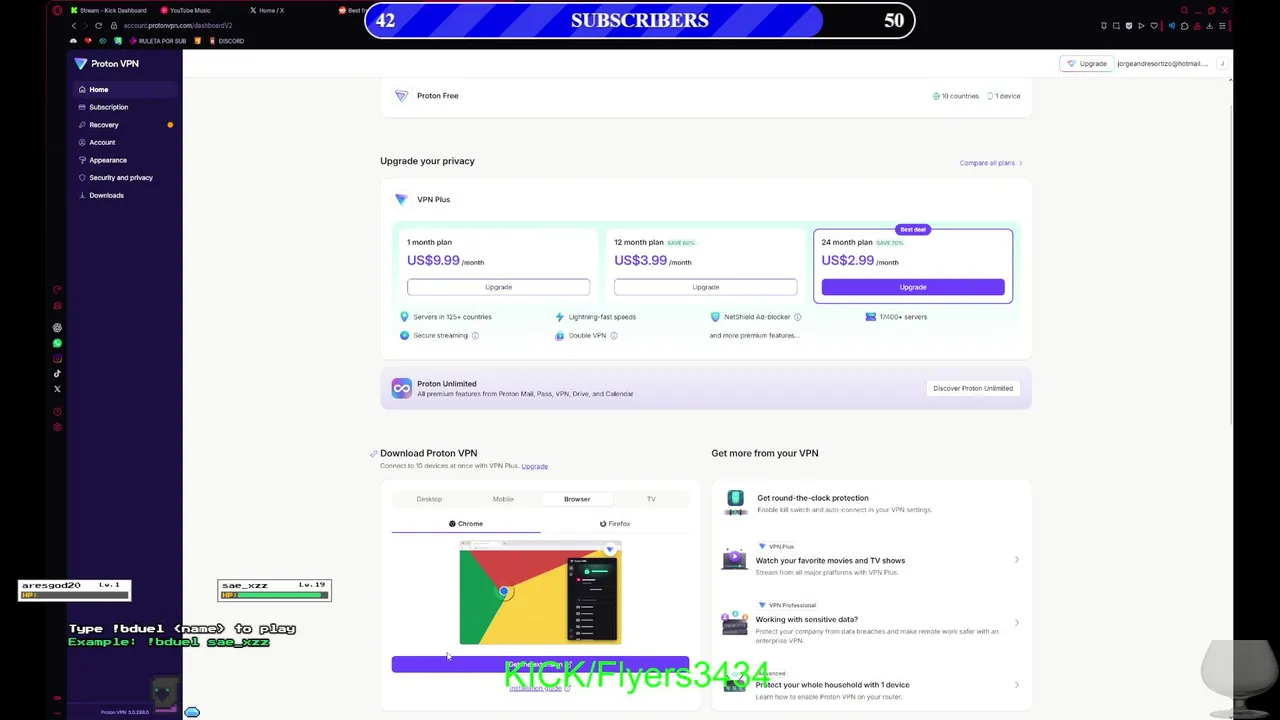Click the info icon next to Secure streaming
This screenshot has width=1280, height=720.
(x=475, y=335)
